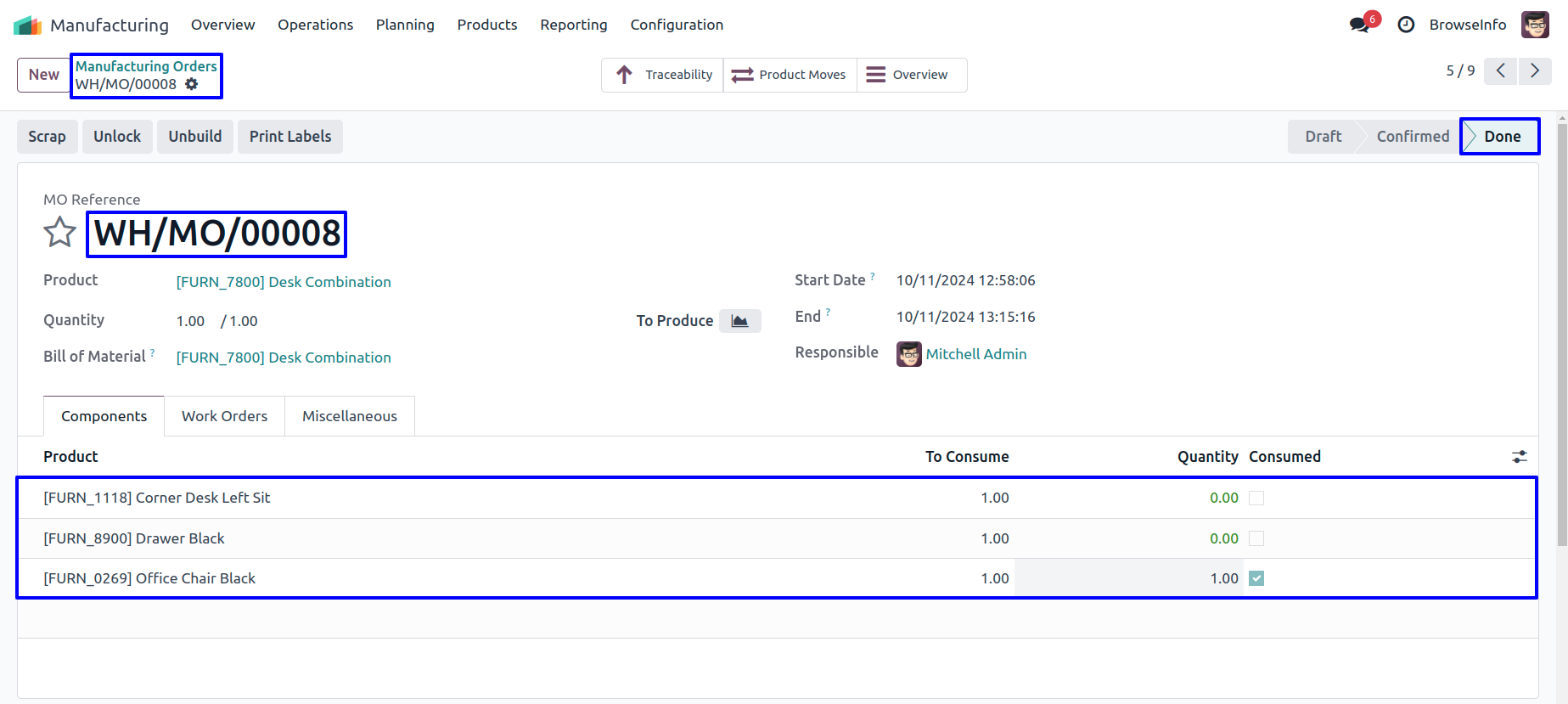Mark order as favorite with star
1568x704 pixels.
(x=59, y=232)
